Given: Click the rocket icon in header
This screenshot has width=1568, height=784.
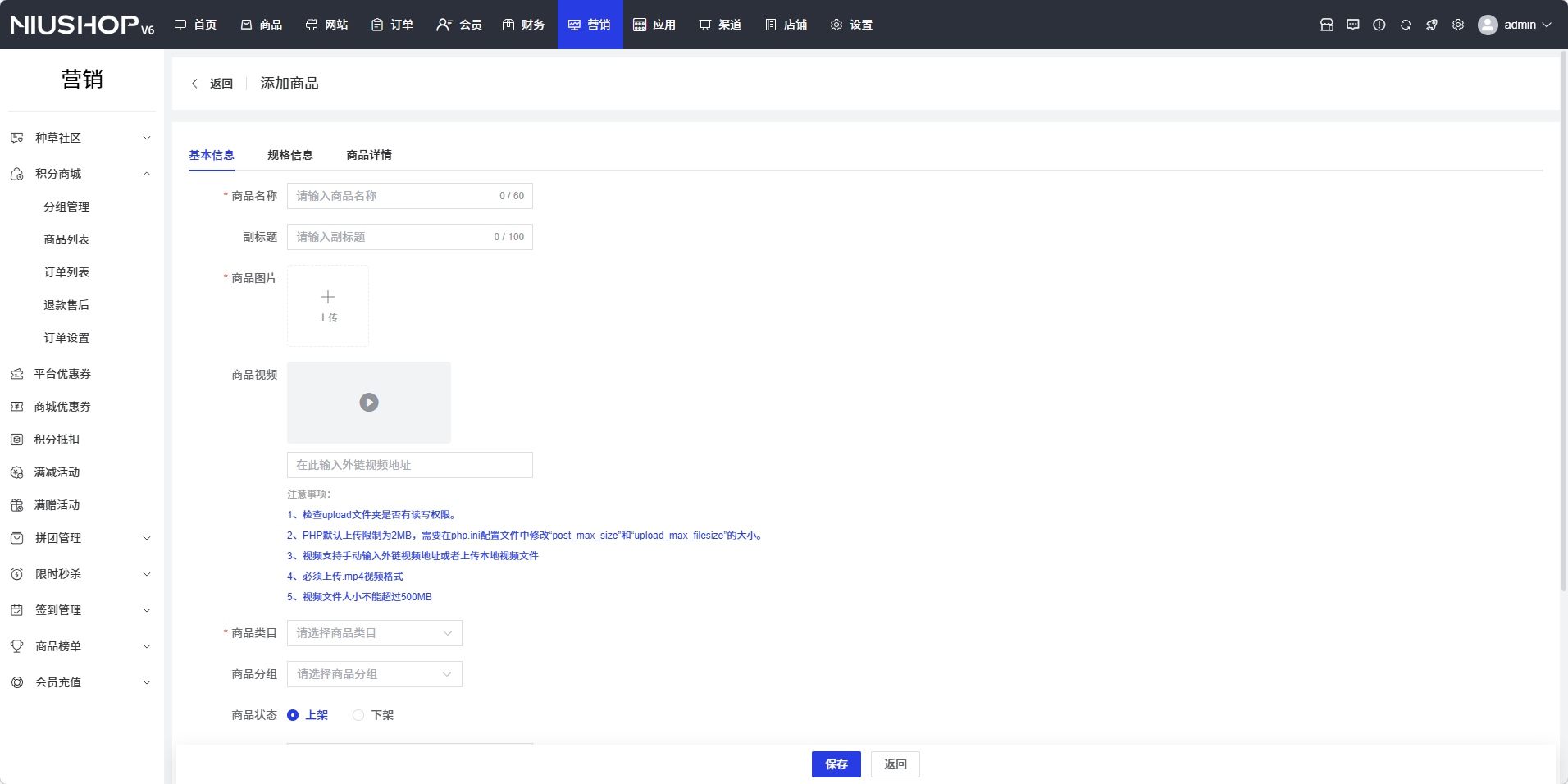Looking at the screenshot, I should tap(1431, 25).
